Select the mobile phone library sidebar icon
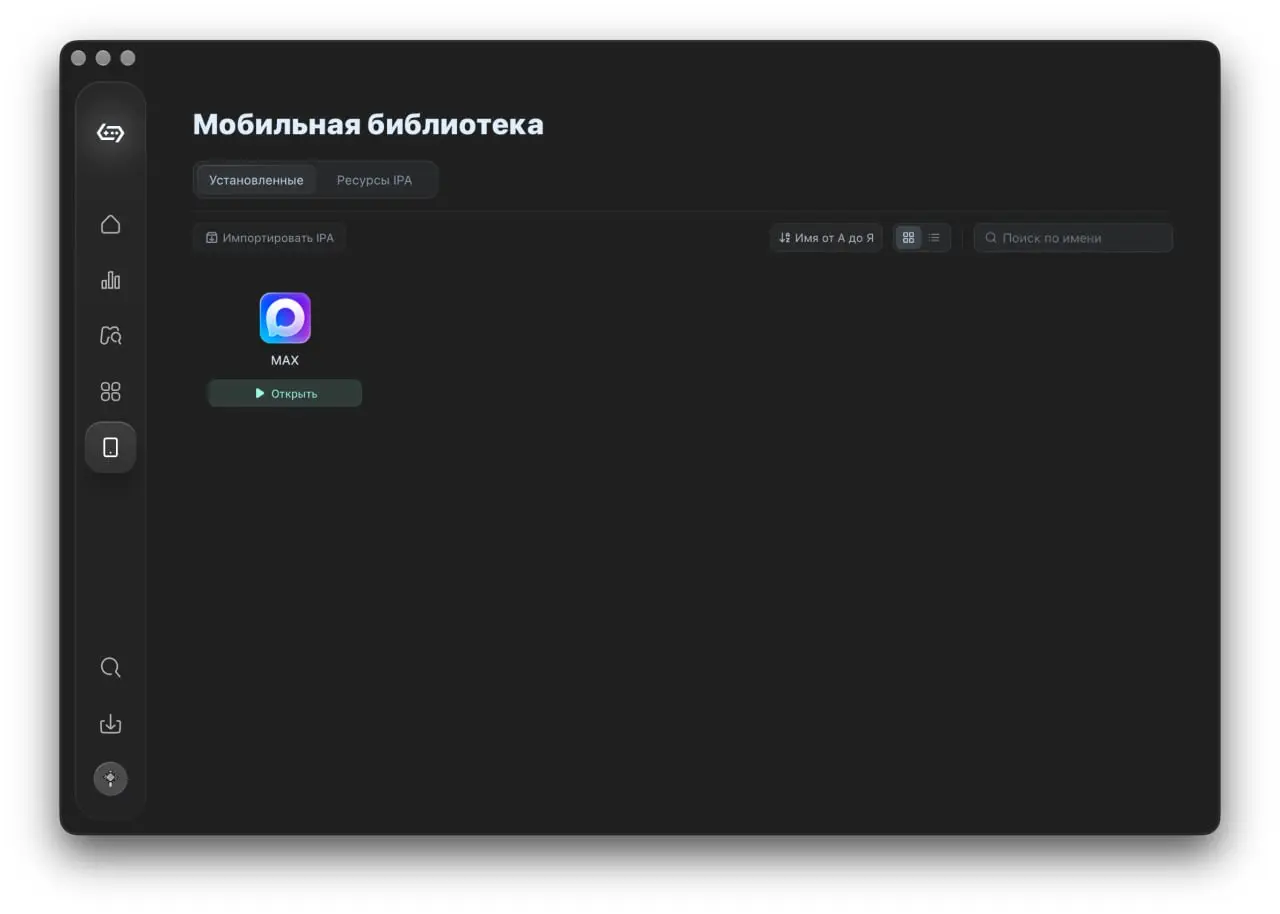This screenshot has height=914, width=1280. 110,447
